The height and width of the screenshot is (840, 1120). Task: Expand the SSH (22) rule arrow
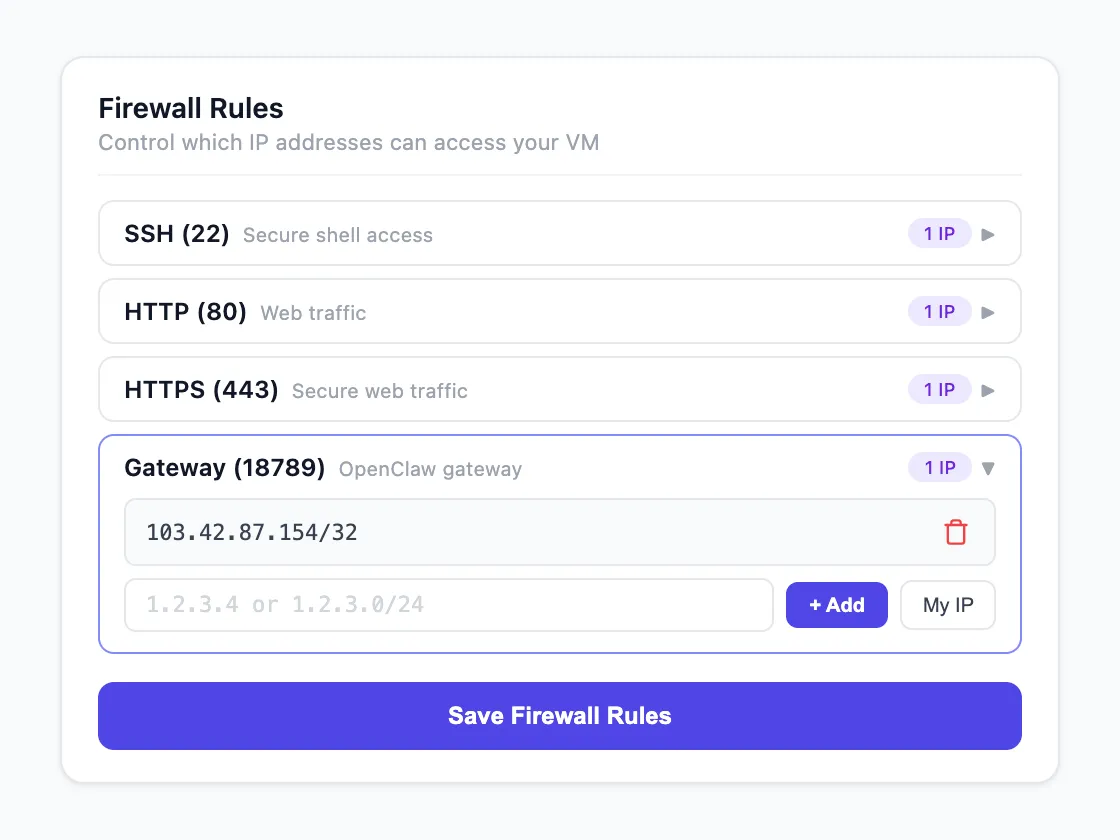pos(988,235)
